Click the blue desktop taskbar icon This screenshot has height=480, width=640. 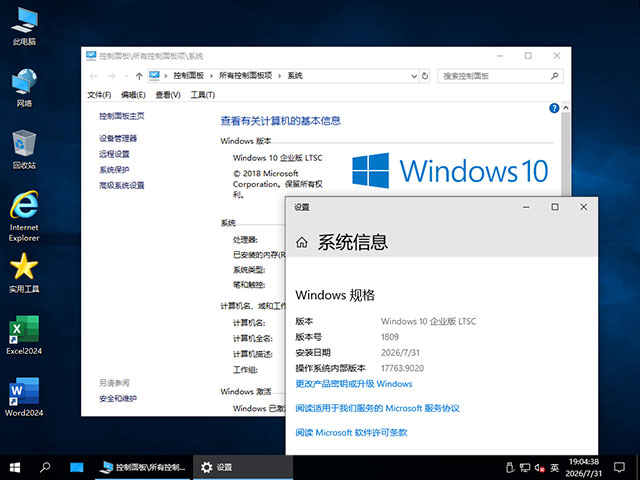76,467
